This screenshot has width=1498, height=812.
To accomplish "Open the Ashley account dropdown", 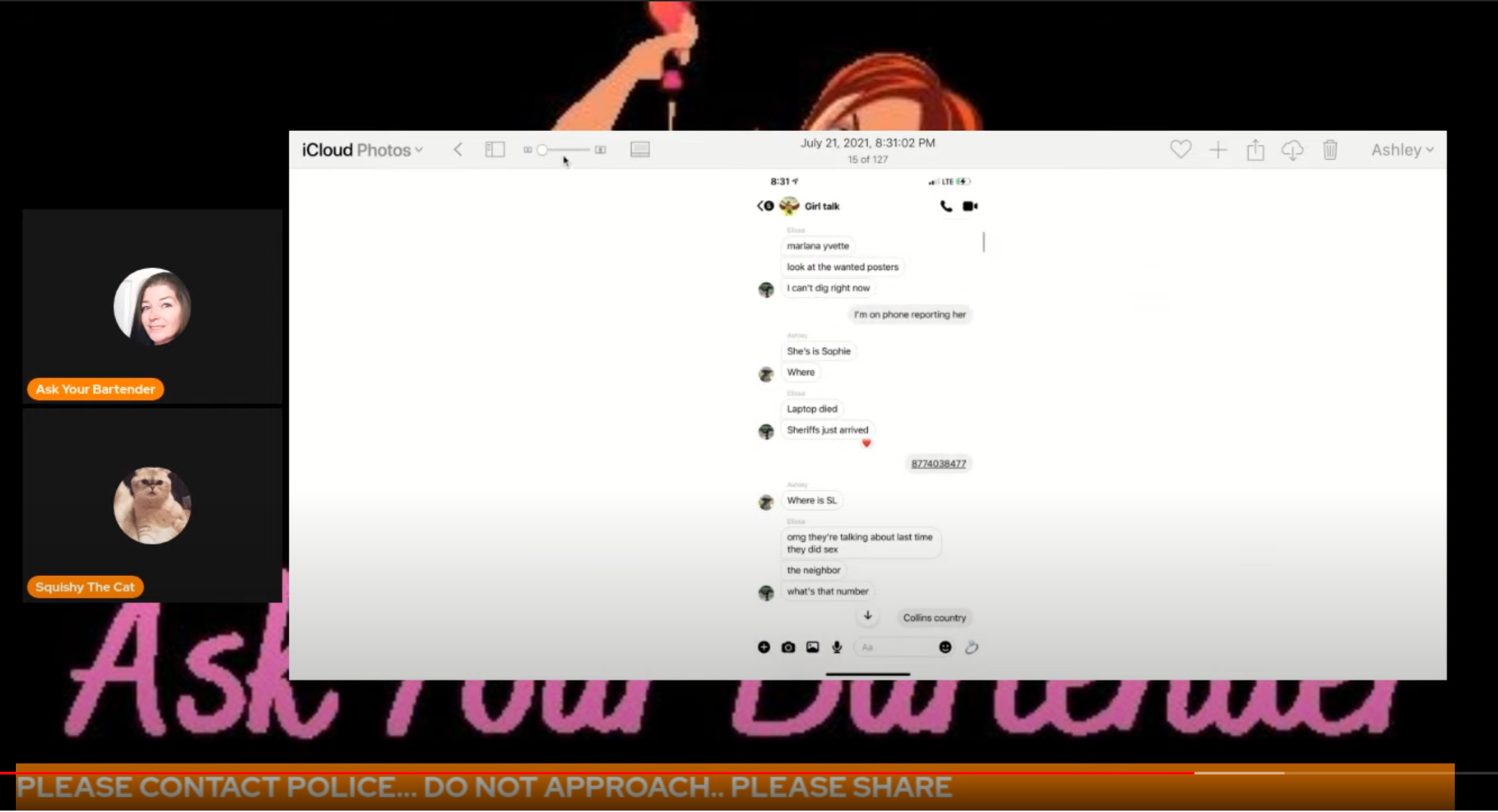I will (1402, 150).
